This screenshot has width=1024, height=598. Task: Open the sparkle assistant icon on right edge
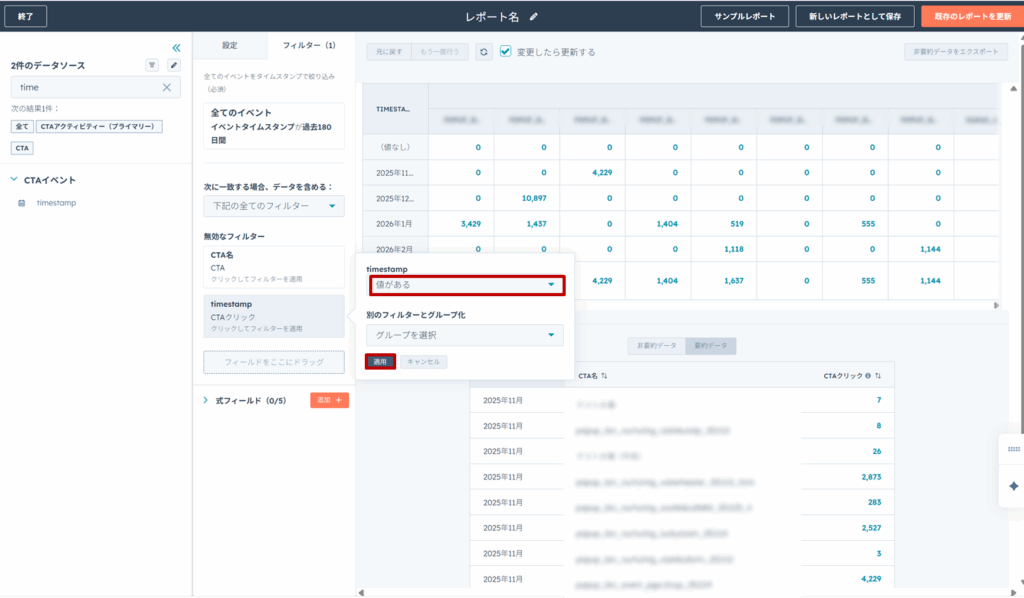pos(1013,485)
